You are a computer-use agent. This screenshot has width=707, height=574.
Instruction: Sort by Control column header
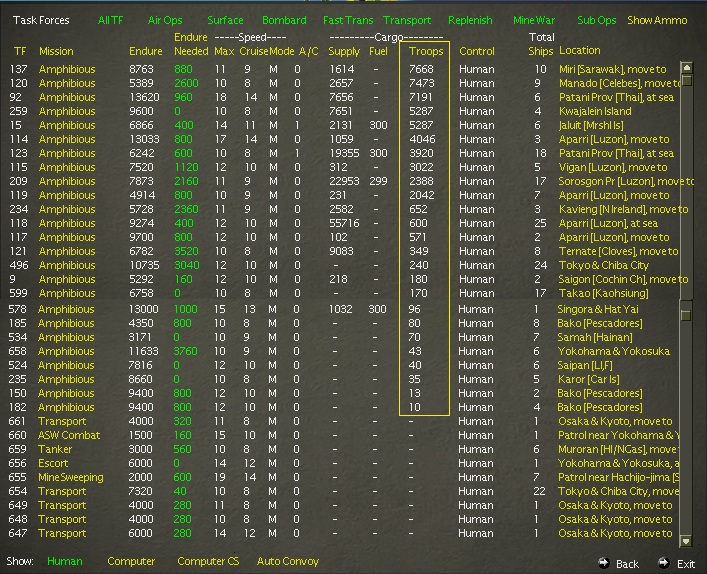click(x=477, y=51)
